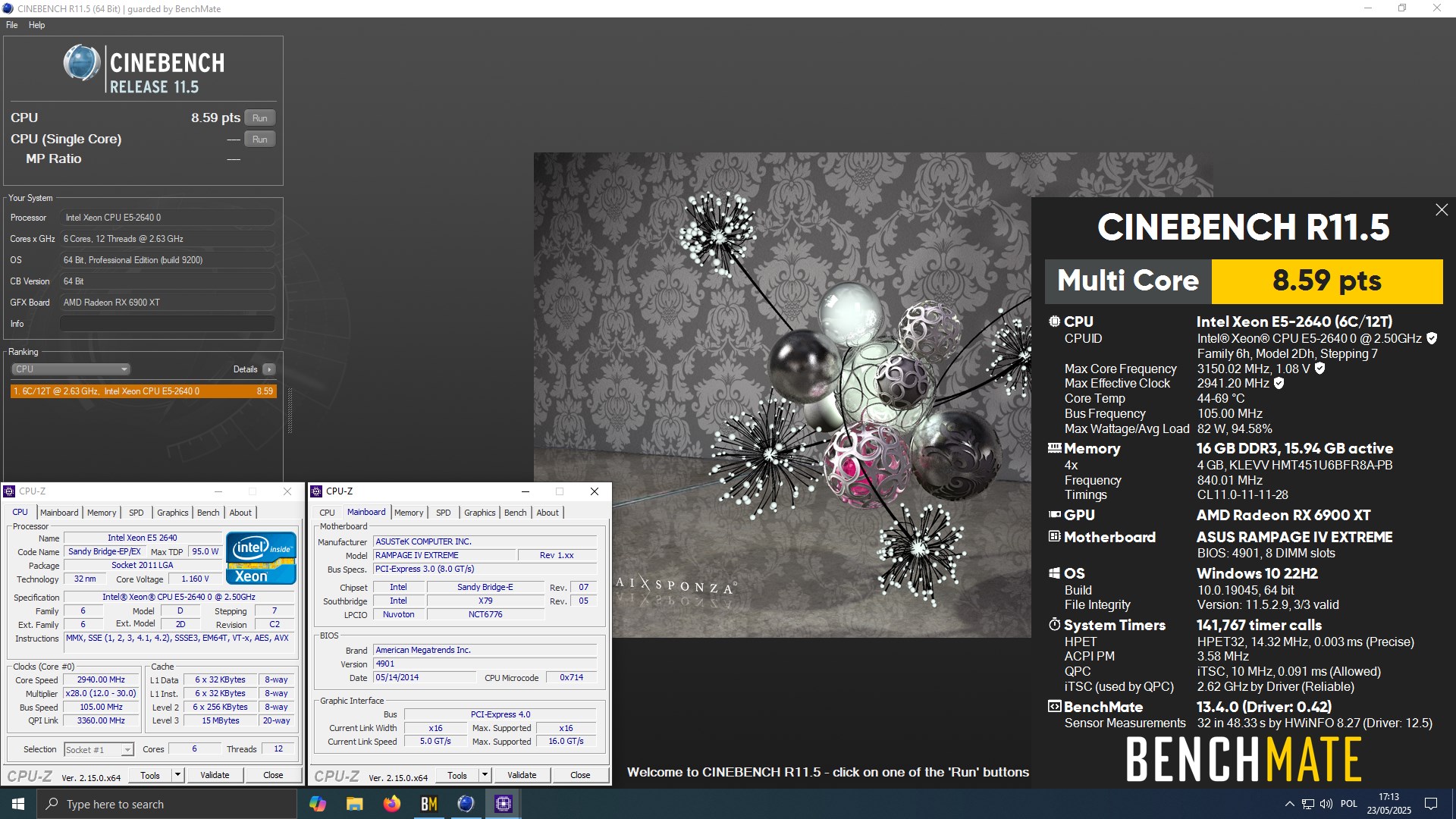Open the Cinebench Help menu
The width and height of the screenshot is (1456, 819).
[x=37, y=25]
